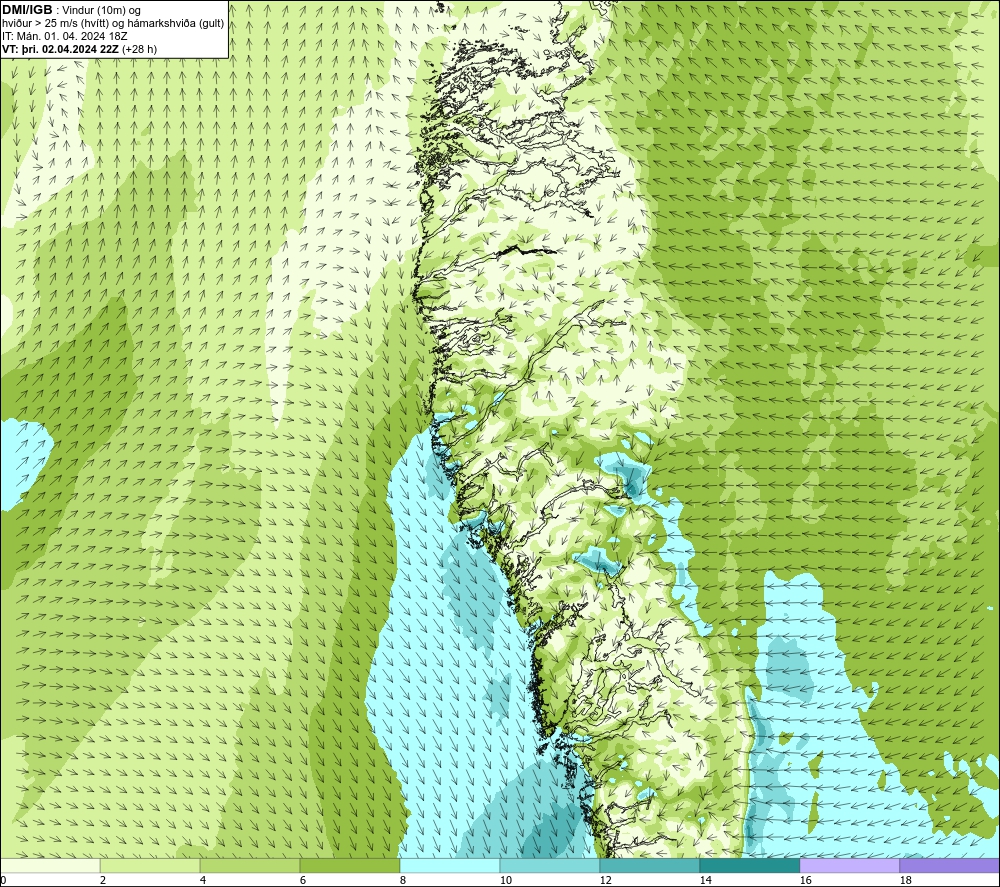1000x887 pixels.
Task: Click the "4" scale label
Action: click(203, 881)
